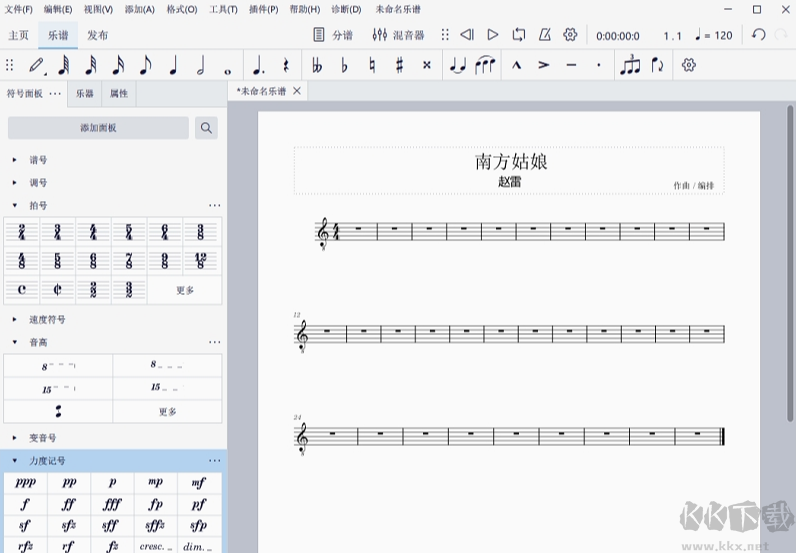The image size is (796, 553).
Task: Toggle the natural accidental
Action: [372, 65]
